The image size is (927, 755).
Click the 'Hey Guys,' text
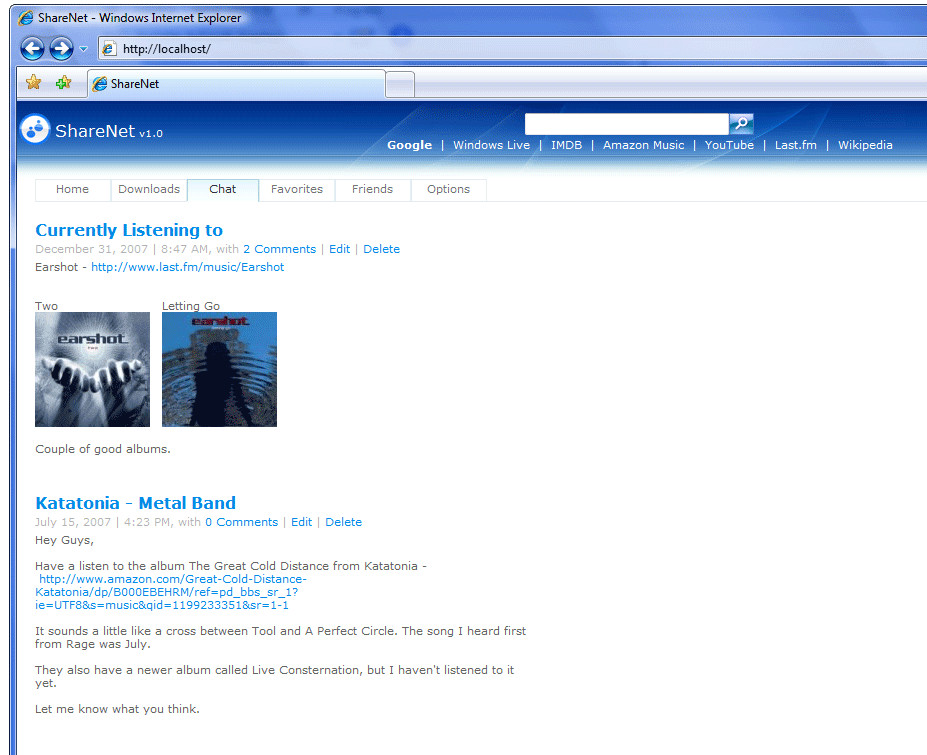tap(64, 540)
